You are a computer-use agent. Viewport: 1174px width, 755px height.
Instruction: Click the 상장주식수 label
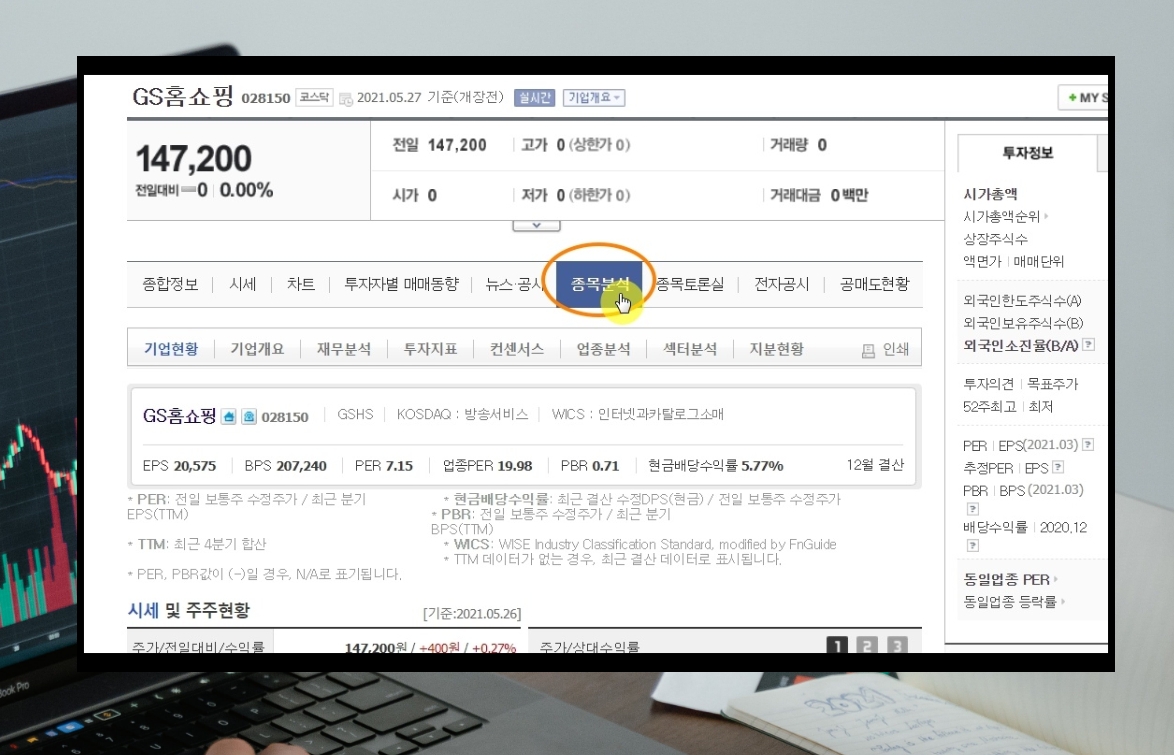coord(995,239)
